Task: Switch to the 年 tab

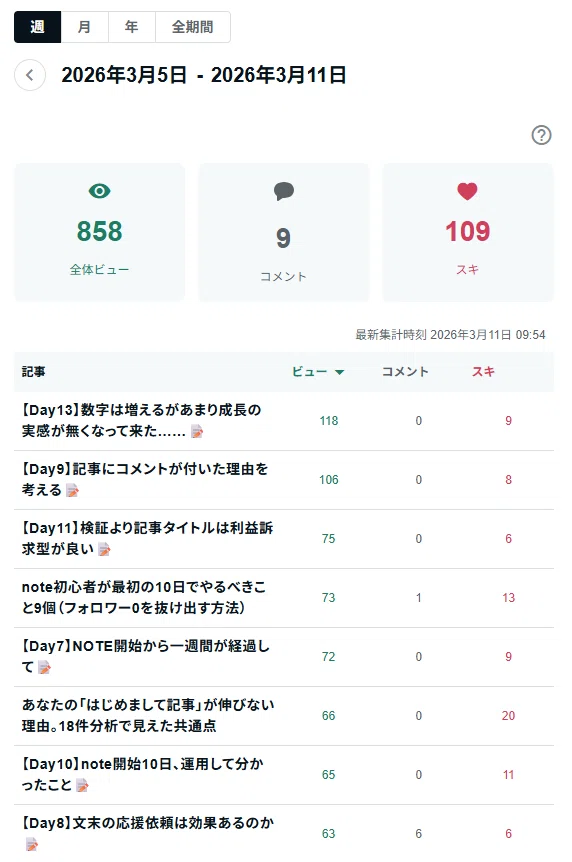Action: (x=131, y=27)
